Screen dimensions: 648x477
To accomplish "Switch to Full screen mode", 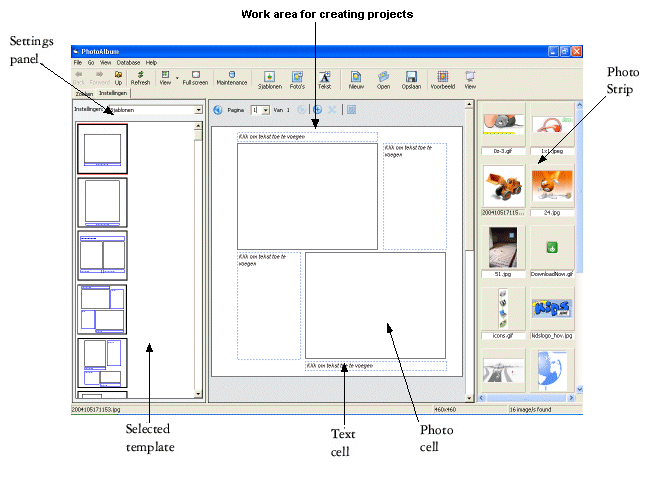I will tap(196, 77).
